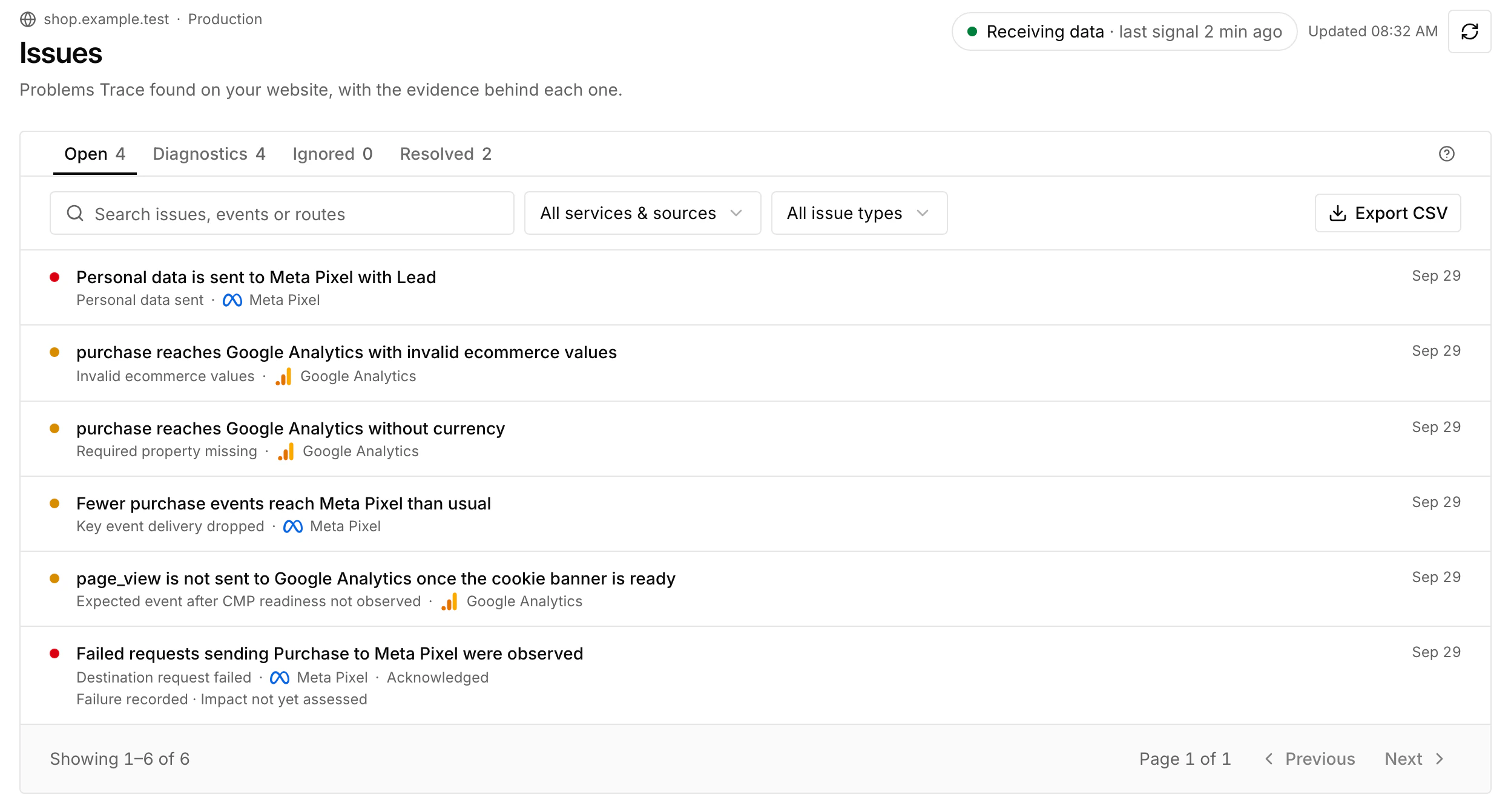Click the shop.example.test site name
Screen dimensions: 1511x812
[x=107, y=19]
